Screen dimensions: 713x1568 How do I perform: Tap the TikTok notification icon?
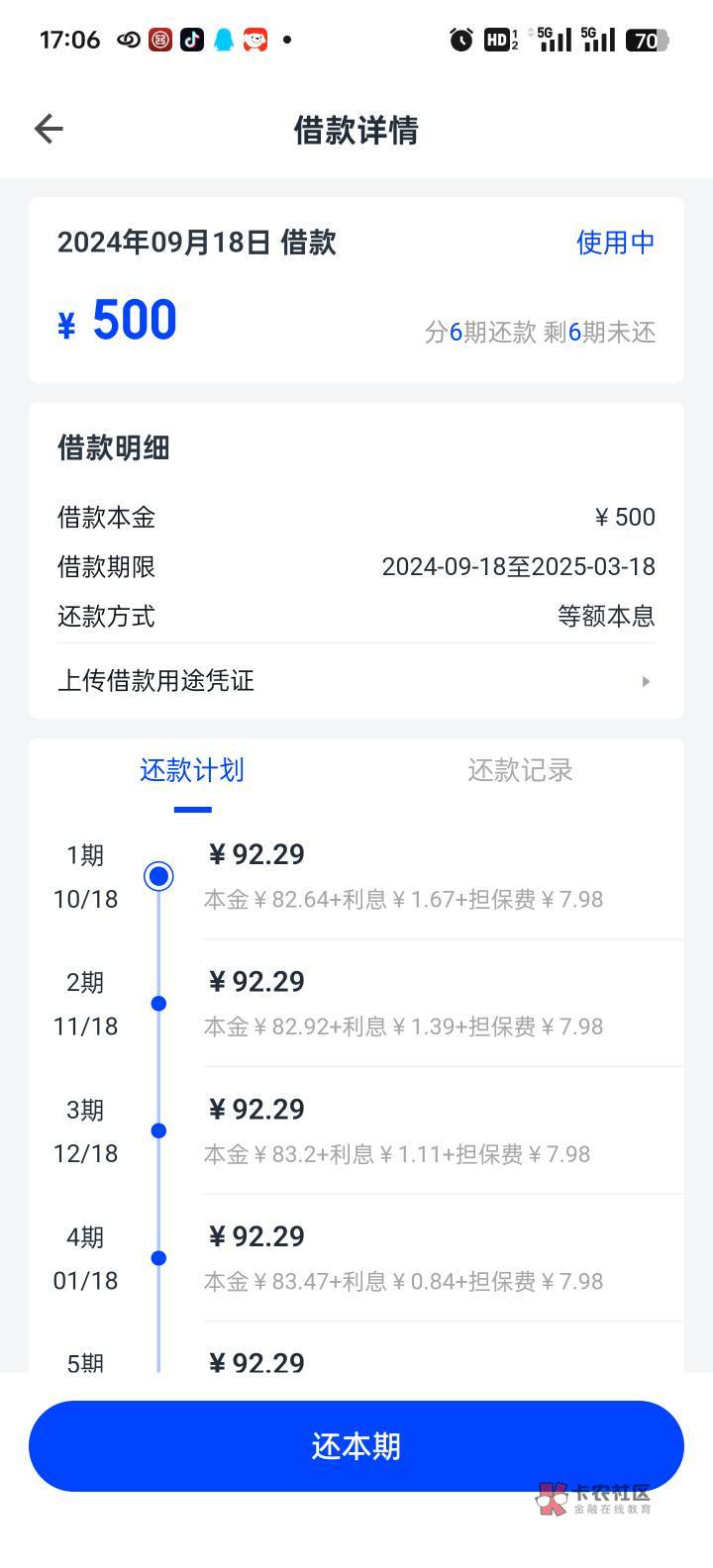pos(192,40)
